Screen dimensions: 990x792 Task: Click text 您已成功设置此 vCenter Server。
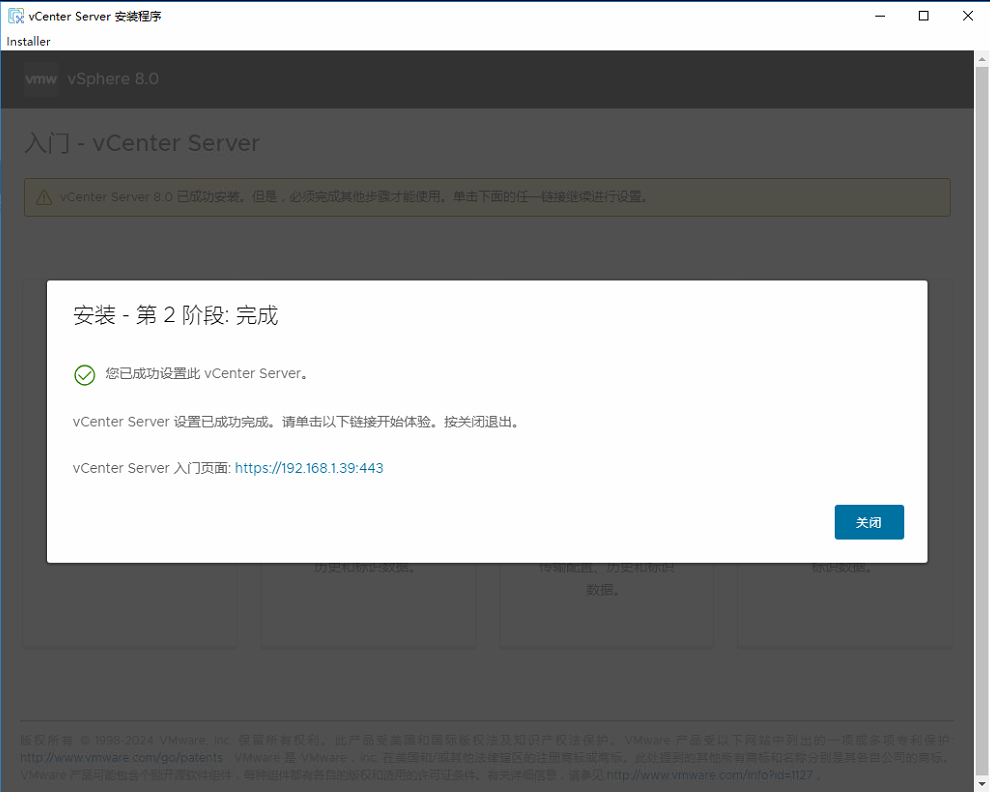coord(207,373)
